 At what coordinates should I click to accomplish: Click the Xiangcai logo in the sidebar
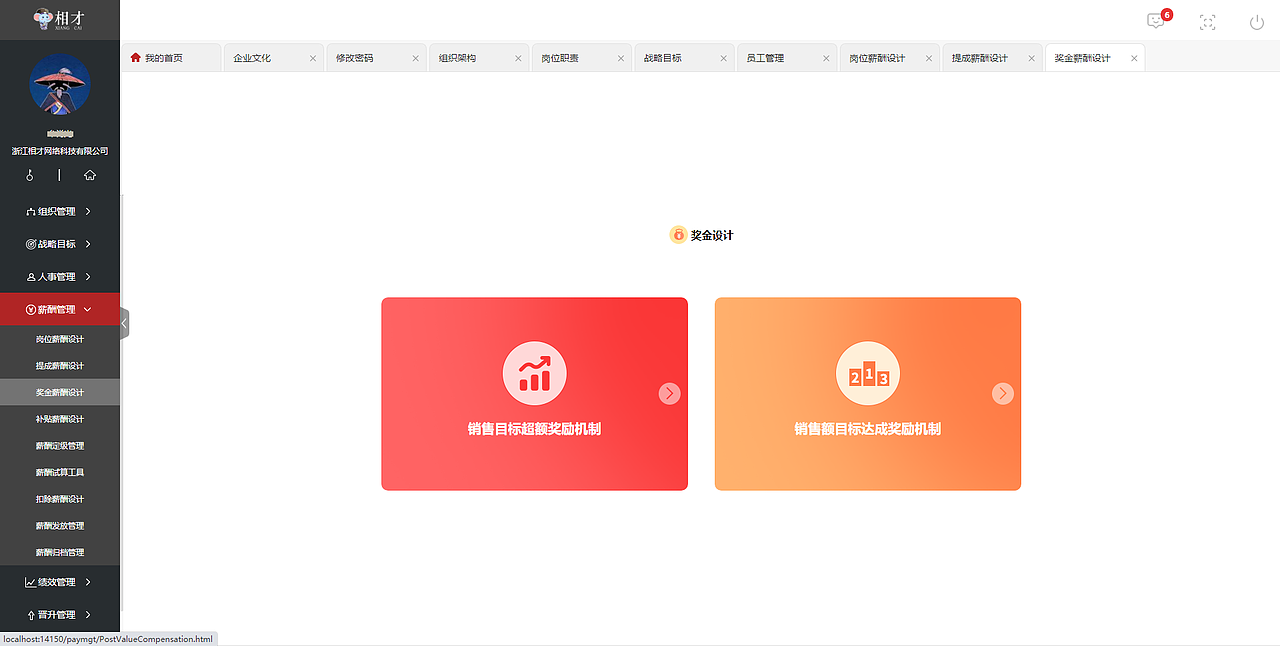pos(59,19)
